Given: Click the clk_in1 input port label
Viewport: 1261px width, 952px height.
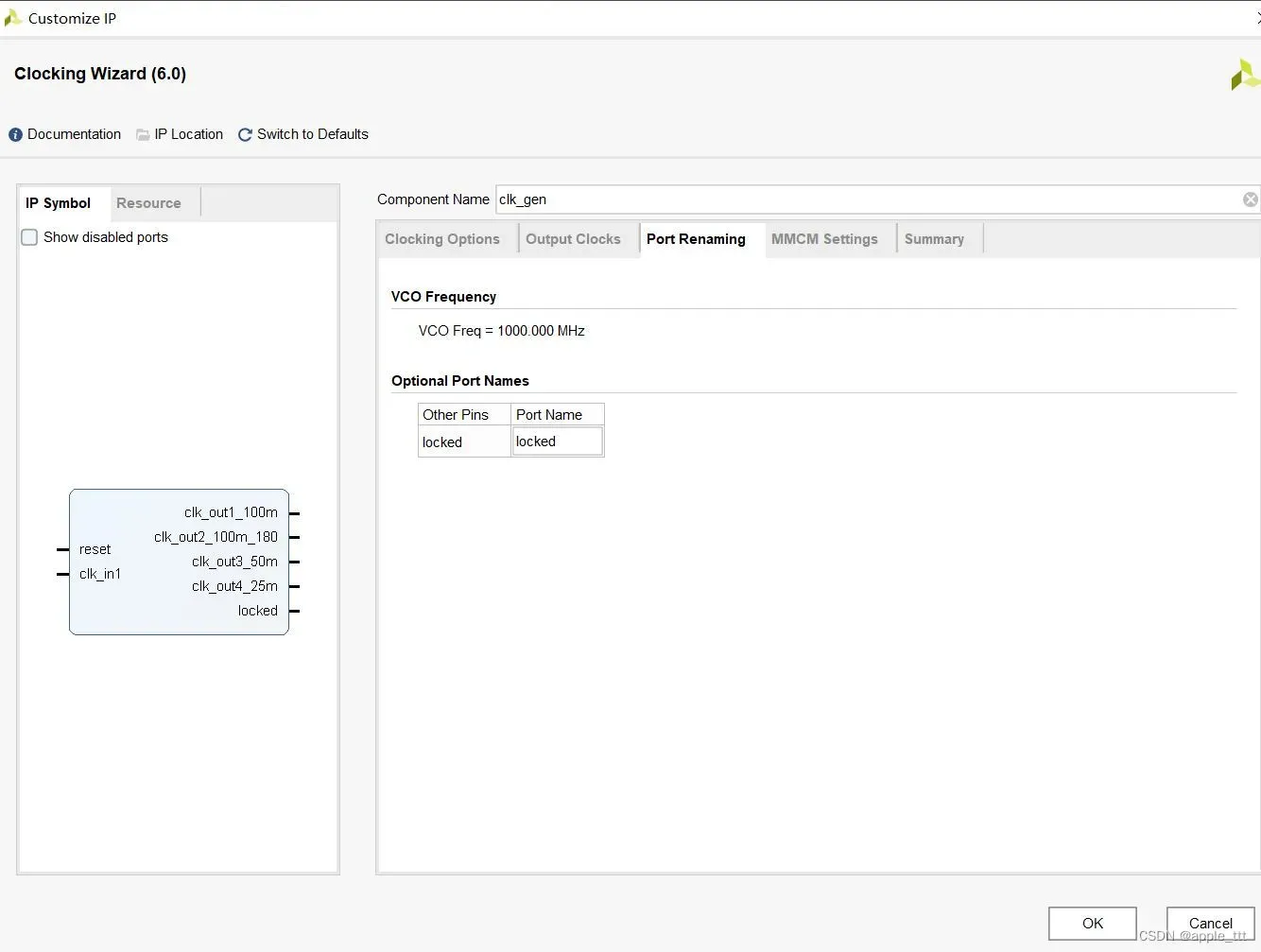Looking at the screenshot, I should [100, 574].
